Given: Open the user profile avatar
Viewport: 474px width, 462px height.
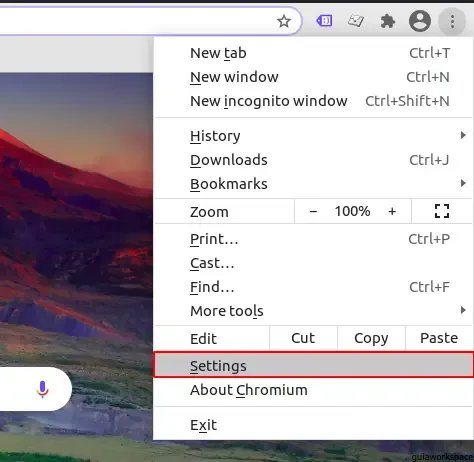Looking at the screenshot, I should [x=420, y=21].
